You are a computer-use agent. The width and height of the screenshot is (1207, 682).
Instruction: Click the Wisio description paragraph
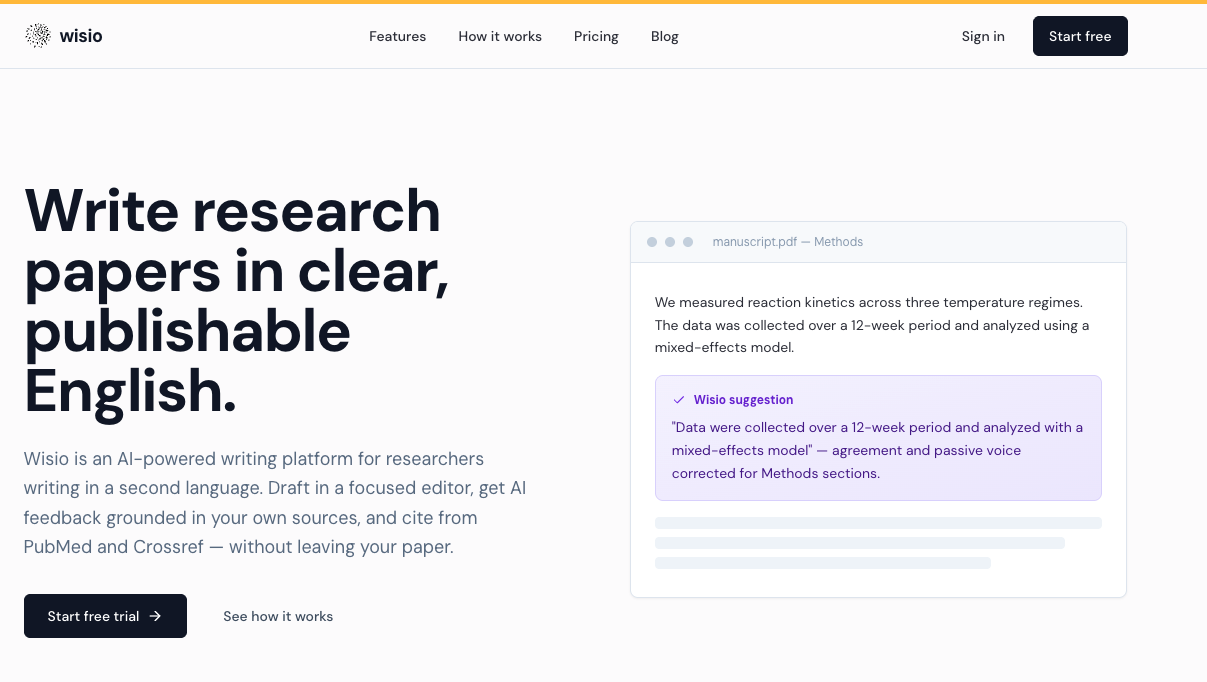tap(275, 503)
